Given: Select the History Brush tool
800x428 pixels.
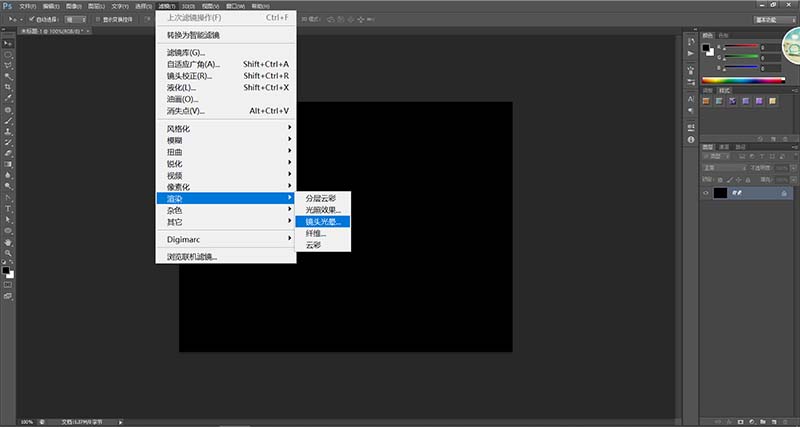Looking at the screenshot, I should click(8, 143).
